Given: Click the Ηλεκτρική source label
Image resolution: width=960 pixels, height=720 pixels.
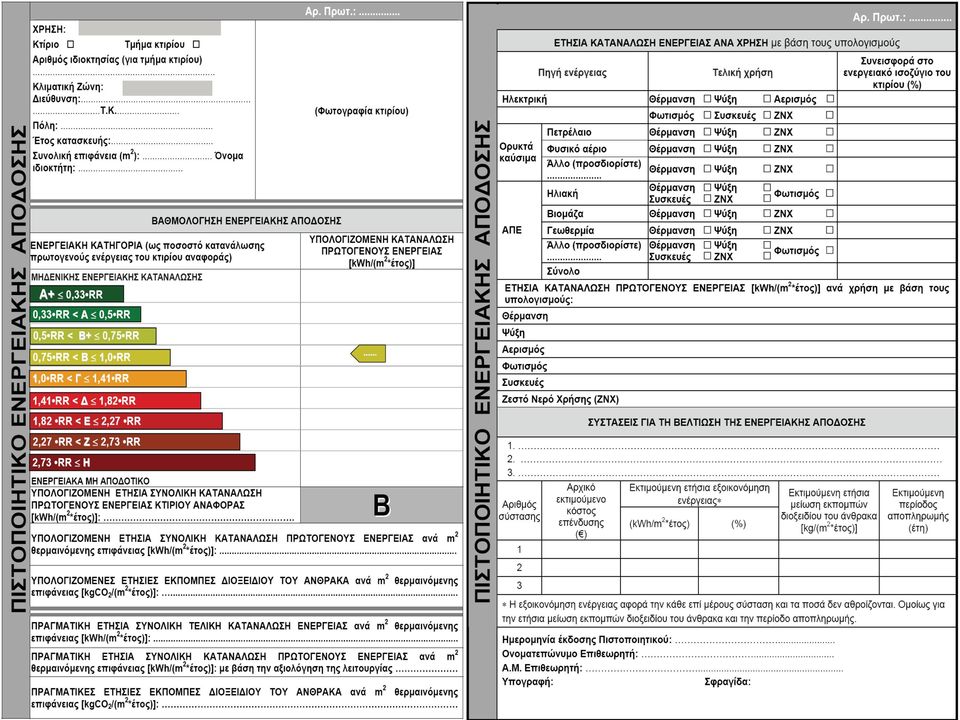Looking at the screenshot, I should 524,99.
